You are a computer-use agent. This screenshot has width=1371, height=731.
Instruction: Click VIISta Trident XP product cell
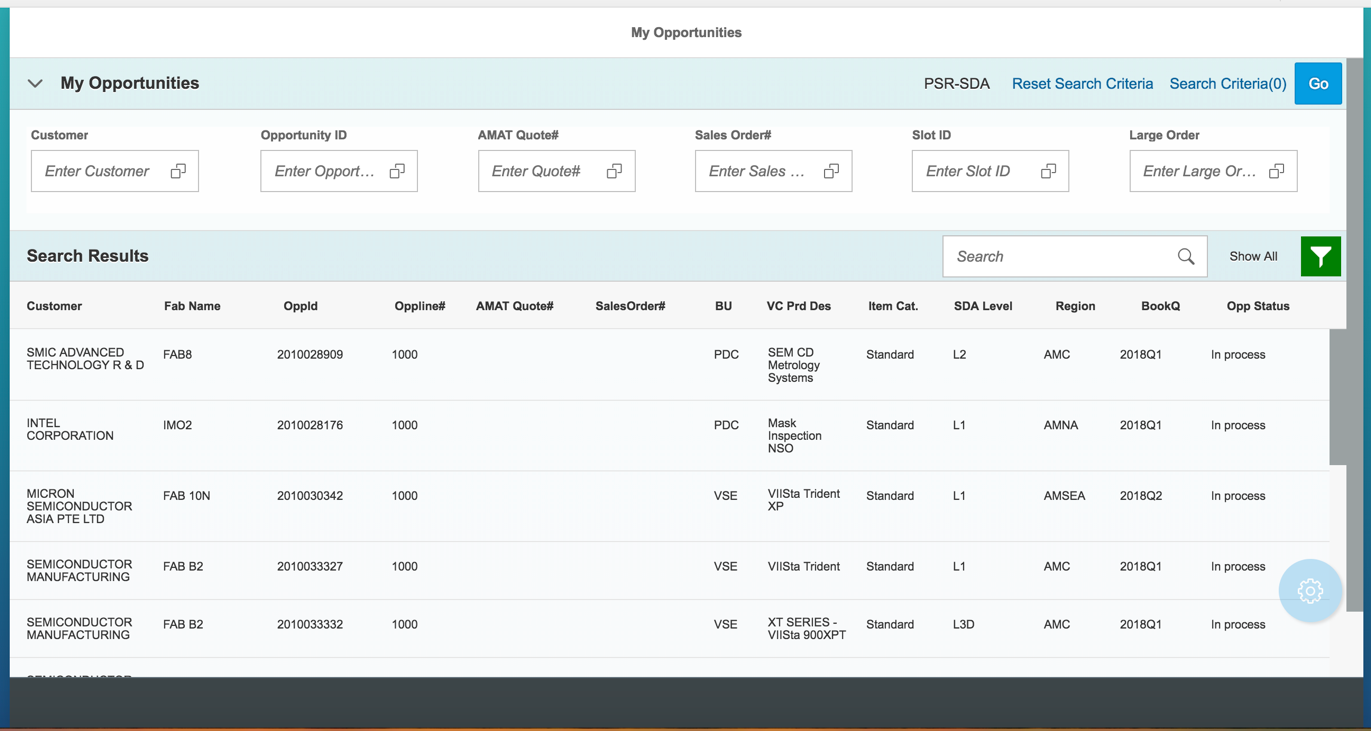(804, 500)
